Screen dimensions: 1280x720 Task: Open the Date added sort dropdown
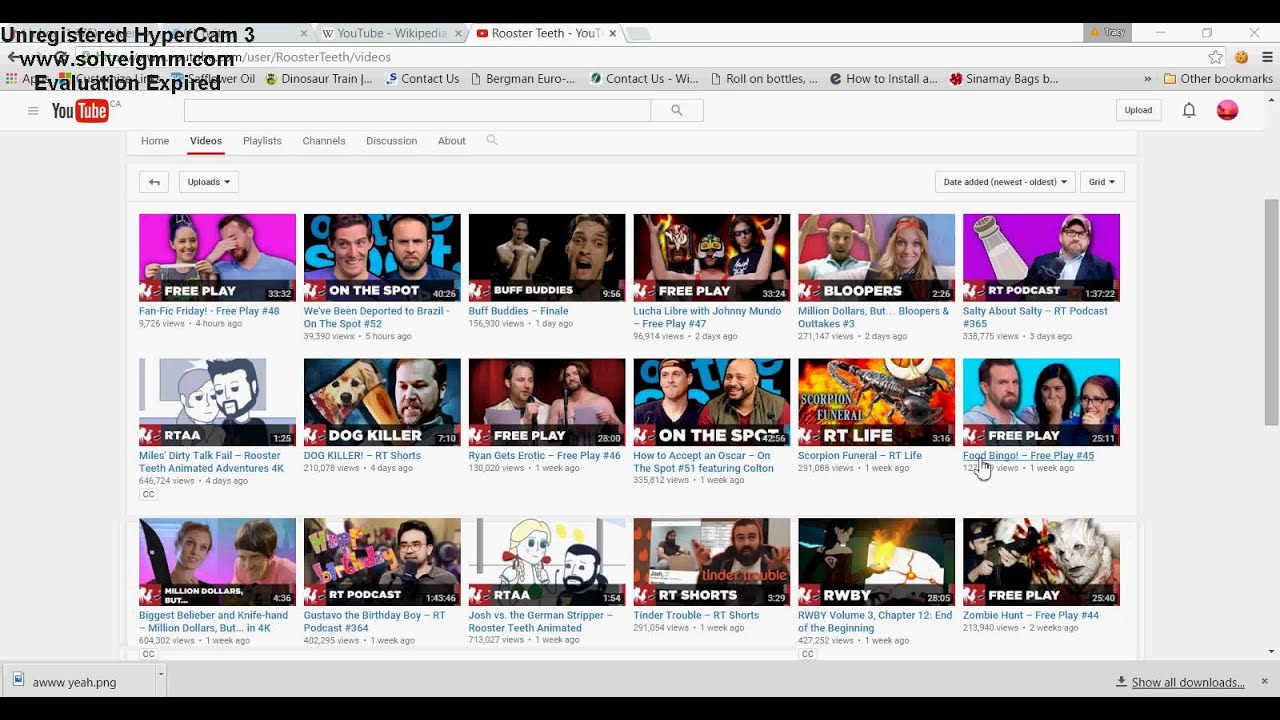coord(1005,182)
